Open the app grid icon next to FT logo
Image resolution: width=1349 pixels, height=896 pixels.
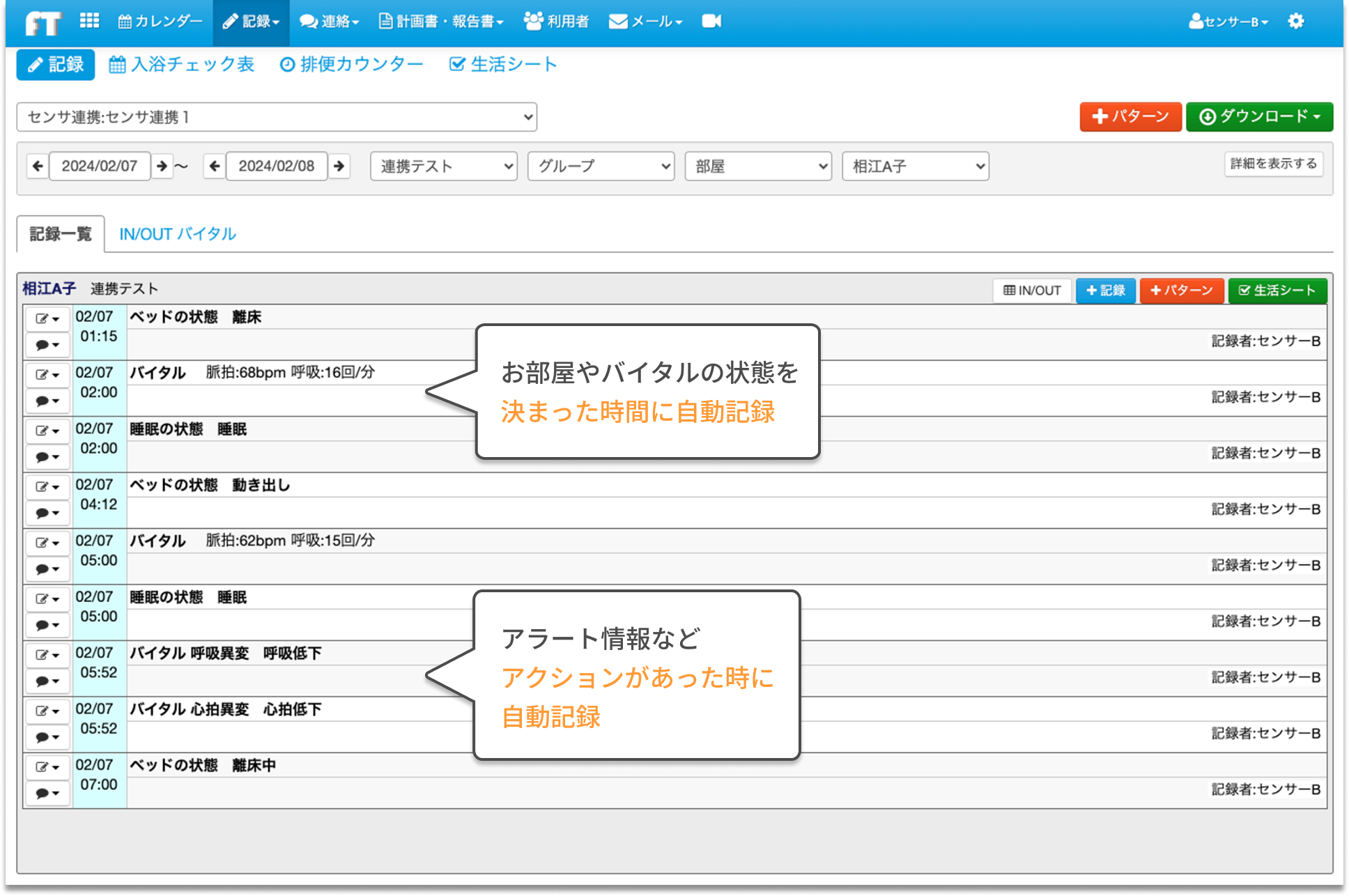tap(89, 21)
